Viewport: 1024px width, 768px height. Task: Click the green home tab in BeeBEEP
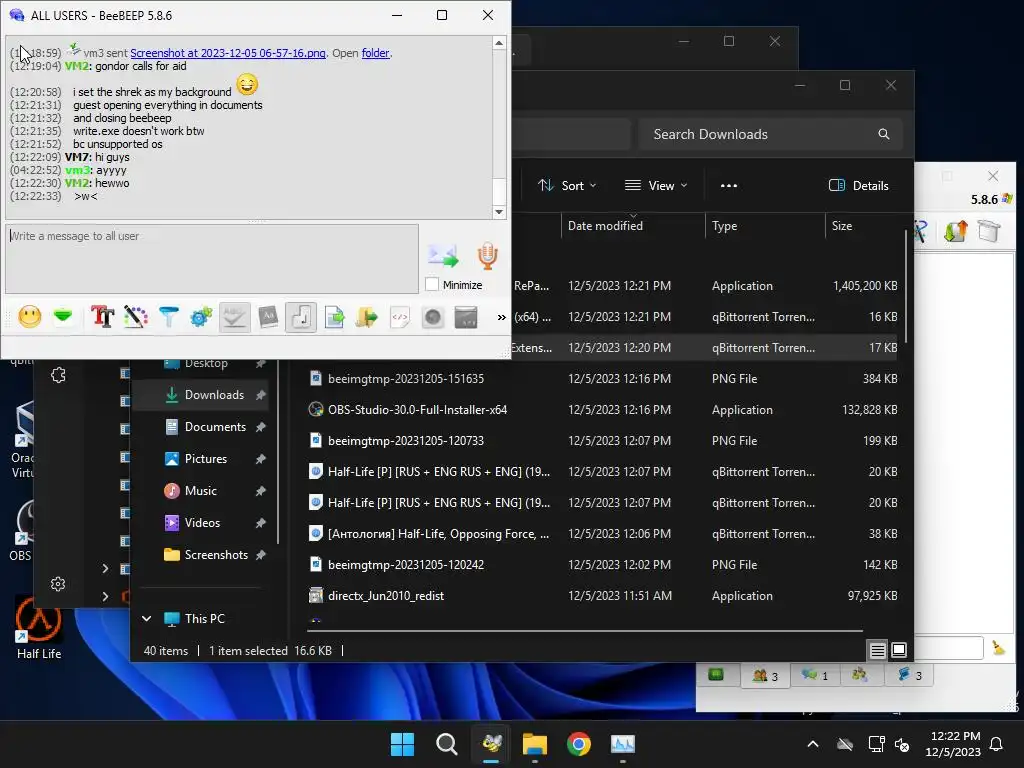[716, 675]
